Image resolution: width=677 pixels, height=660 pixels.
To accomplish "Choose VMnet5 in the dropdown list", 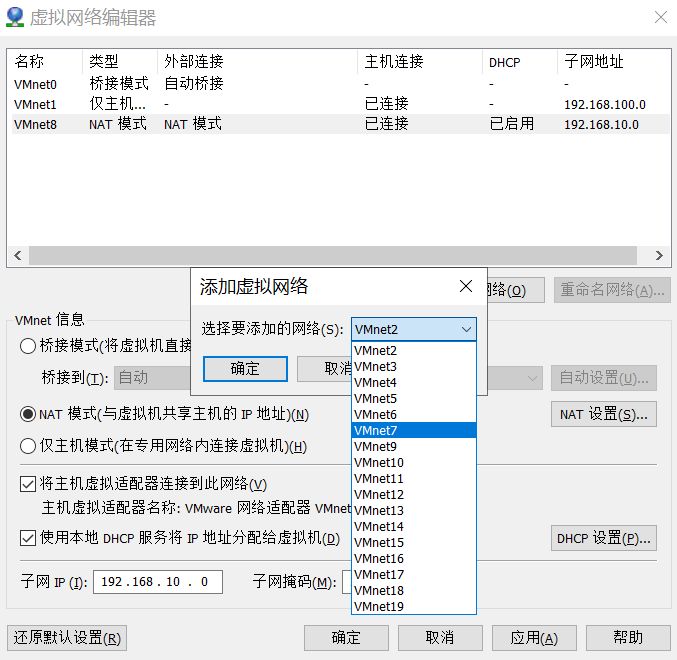I will point(414,398).
